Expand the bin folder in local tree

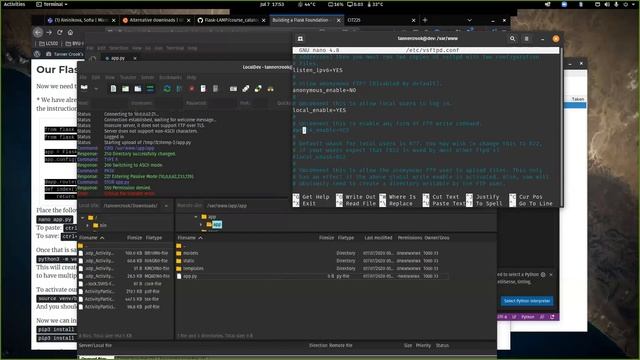click(x=87, y=225)
